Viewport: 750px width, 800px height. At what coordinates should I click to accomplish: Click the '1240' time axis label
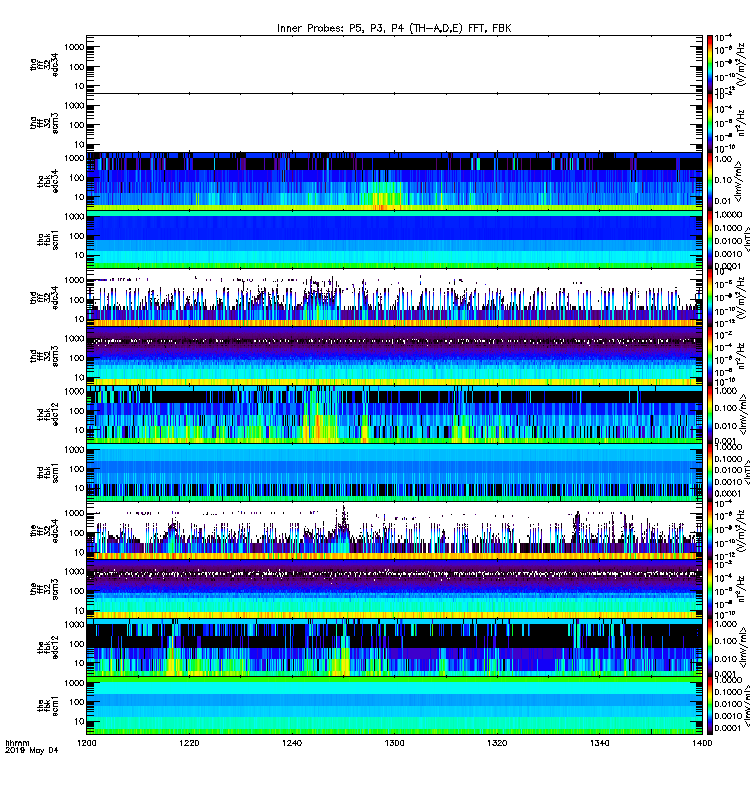pyautogui.click(x=292, y=743)
